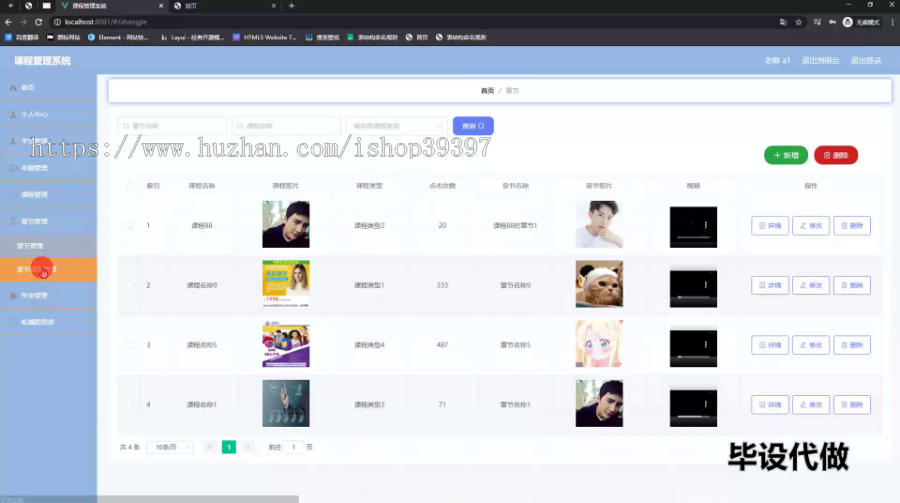Click 删除 for the 课程名称5 row
Viewport: 900px width, 503px height.
click(x=852, y=345)
